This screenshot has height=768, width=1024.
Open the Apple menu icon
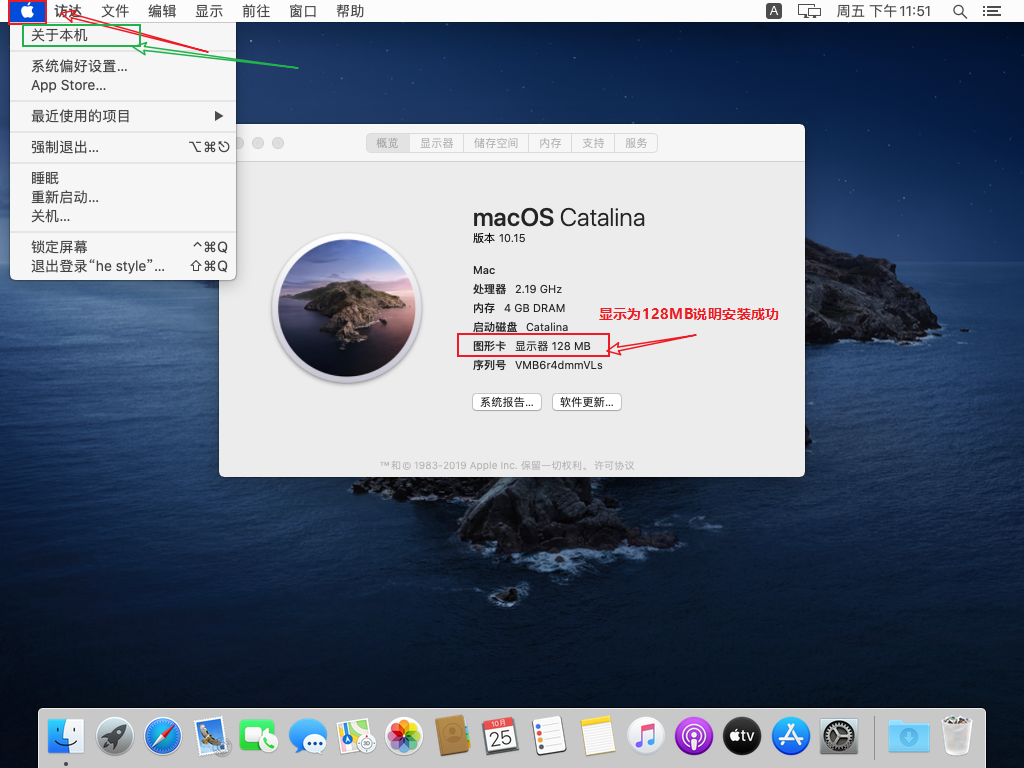click(x=27, y=11)
